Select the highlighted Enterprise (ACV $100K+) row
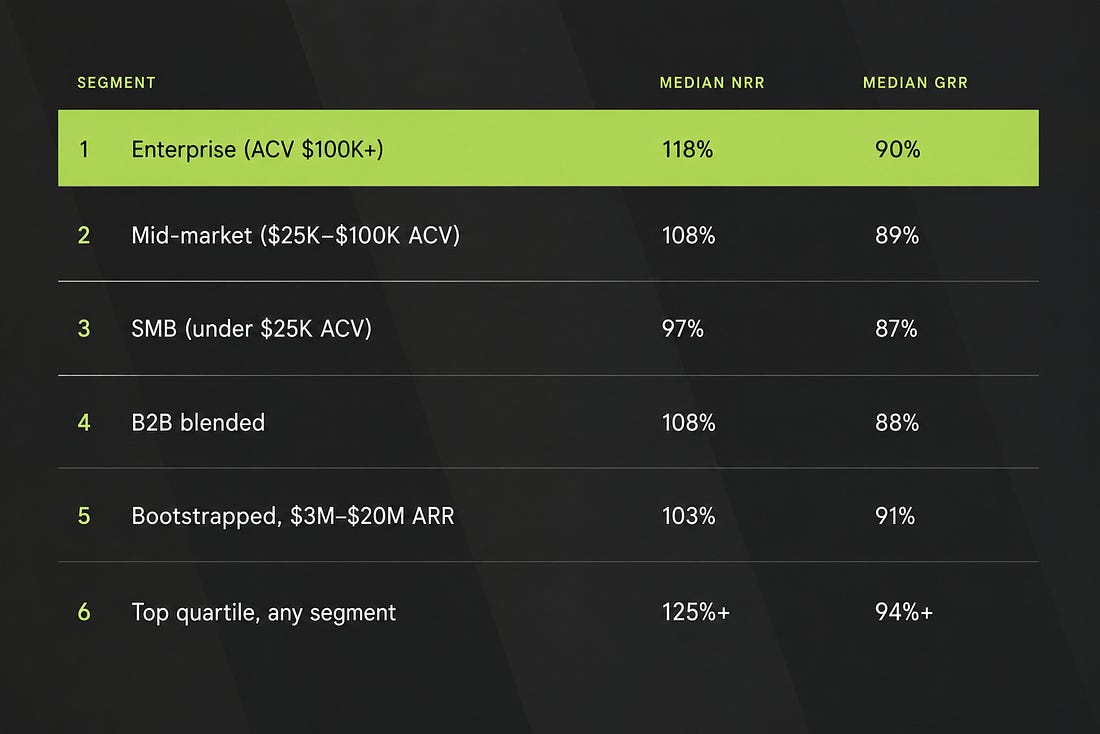The width and height of the screenshot is (1100, 734). pyautogui.click(x=548, y=148)
